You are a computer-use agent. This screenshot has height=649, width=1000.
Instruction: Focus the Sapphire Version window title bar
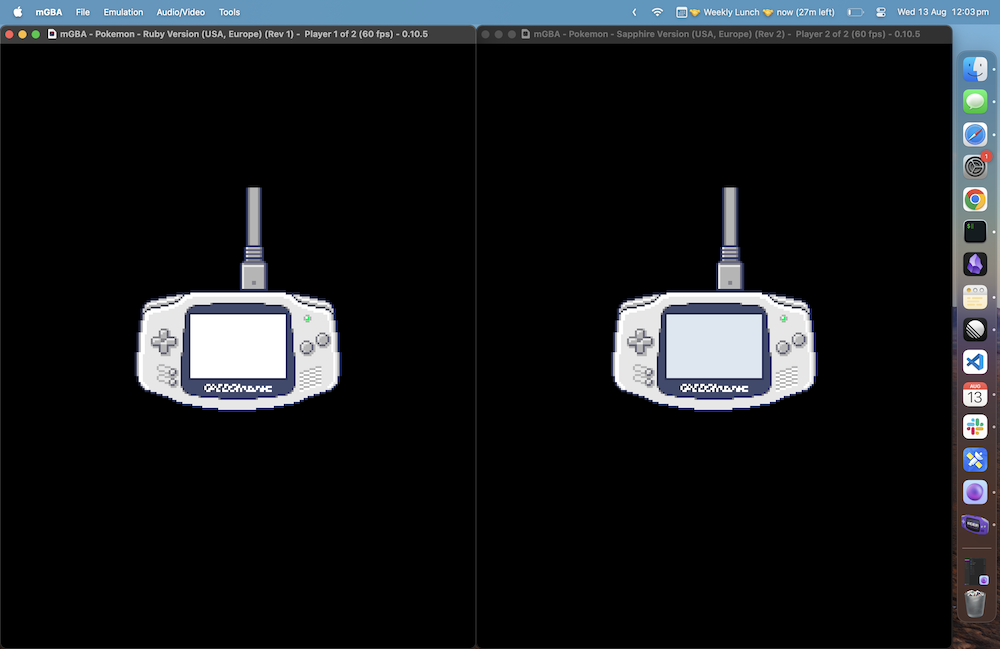714,34
